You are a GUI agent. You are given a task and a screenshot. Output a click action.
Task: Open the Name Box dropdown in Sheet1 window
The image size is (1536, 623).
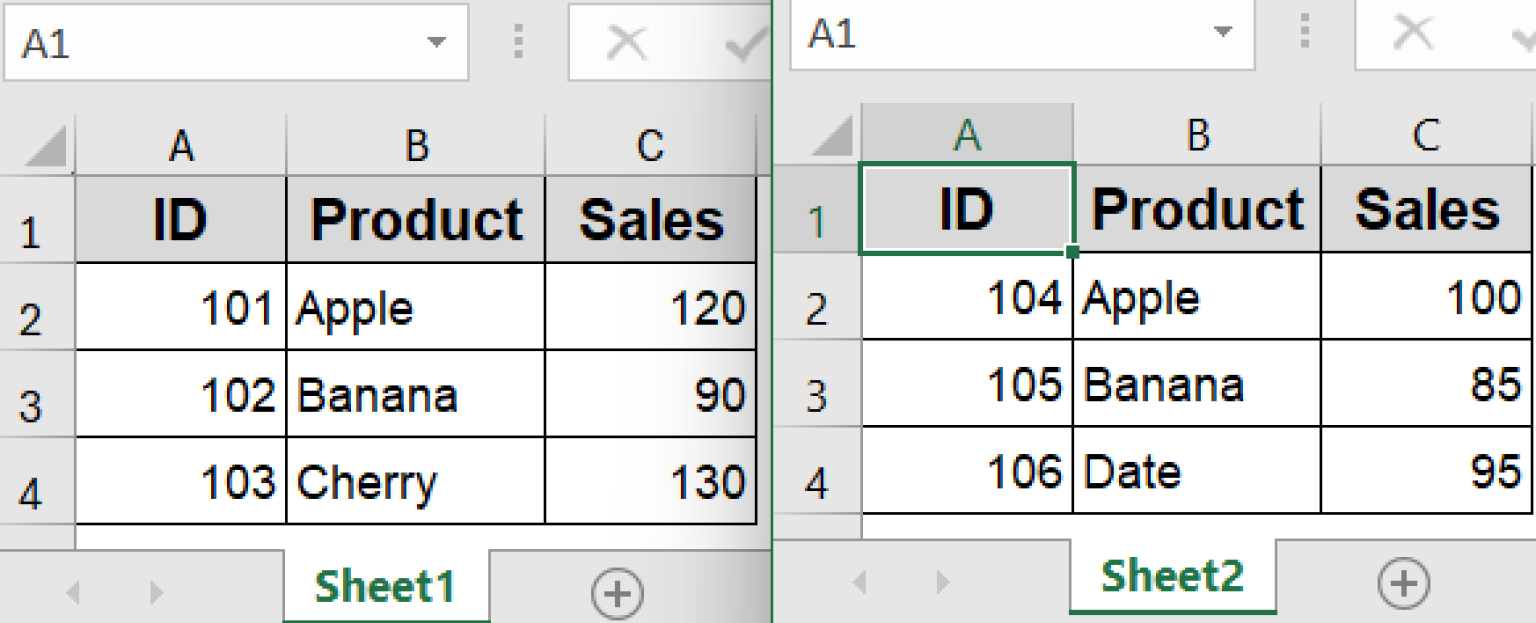click(438, 40)
